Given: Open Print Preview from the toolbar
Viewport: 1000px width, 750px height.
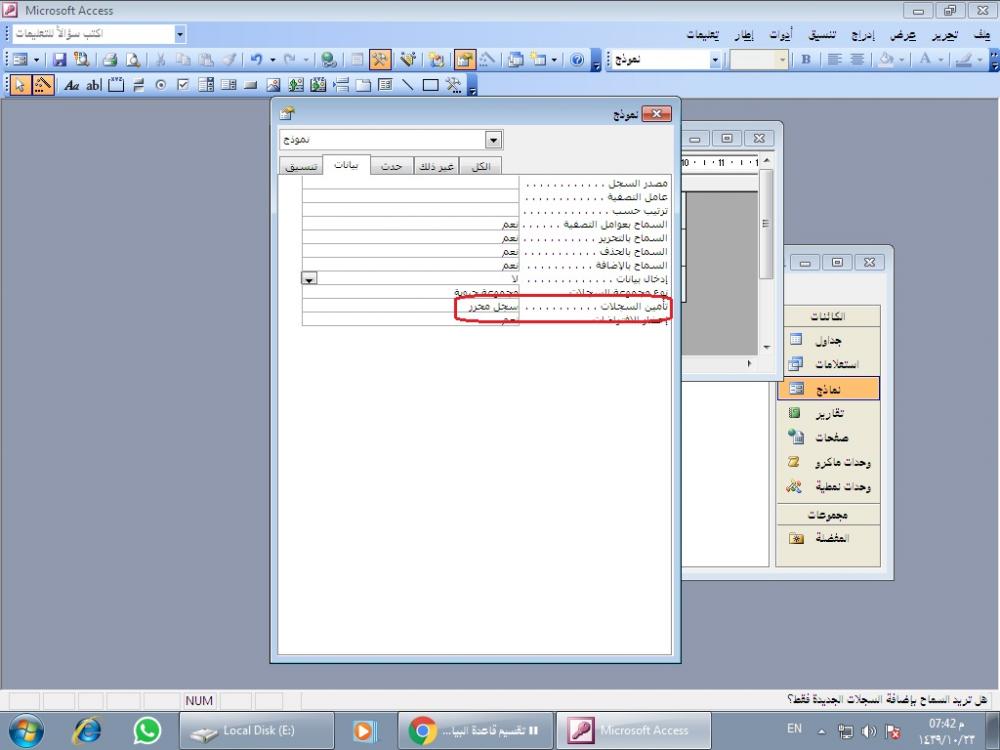Looking at the screenshot, I should 133,60.
